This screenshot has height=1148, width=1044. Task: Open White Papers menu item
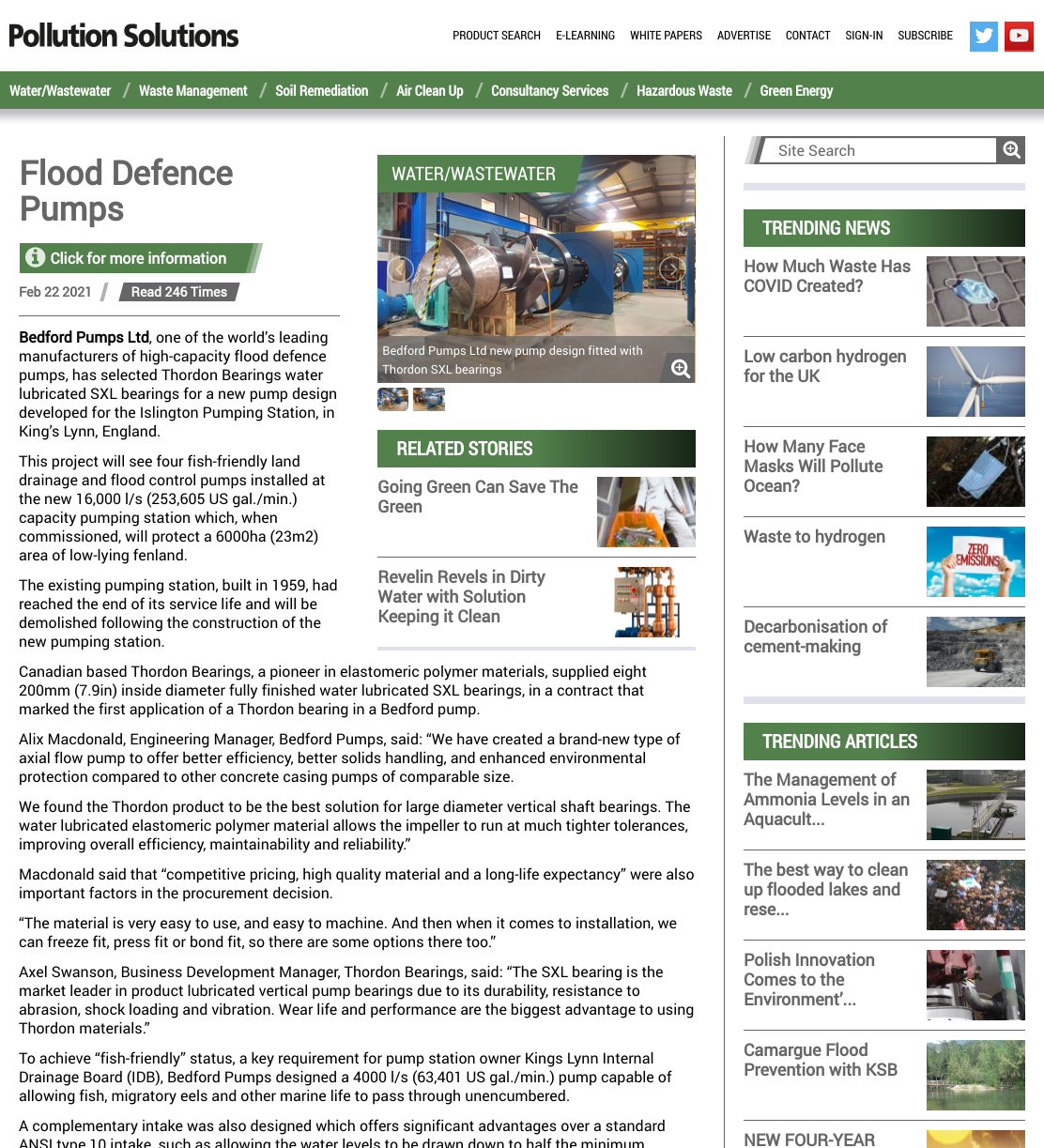[666, 36]
